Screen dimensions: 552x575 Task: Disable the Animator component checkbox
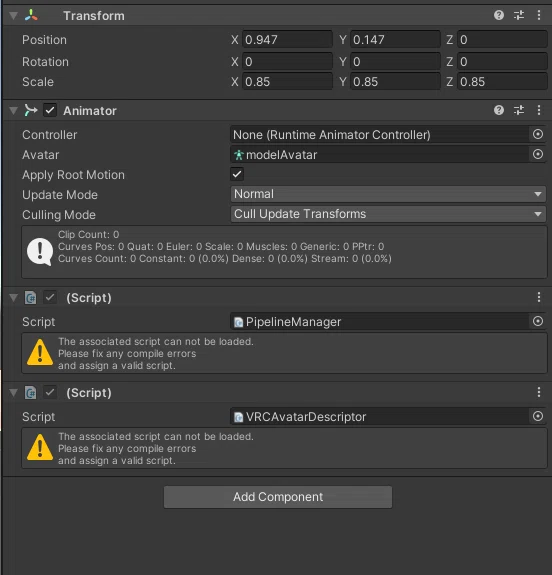50,110
